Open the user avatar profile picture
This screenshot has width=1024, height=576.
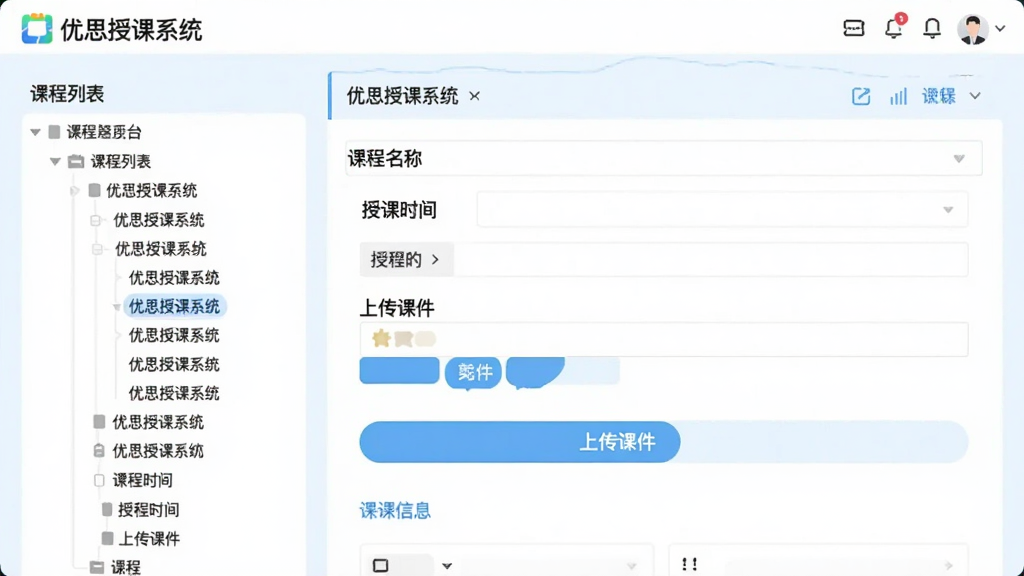click(x=972, y=29)
